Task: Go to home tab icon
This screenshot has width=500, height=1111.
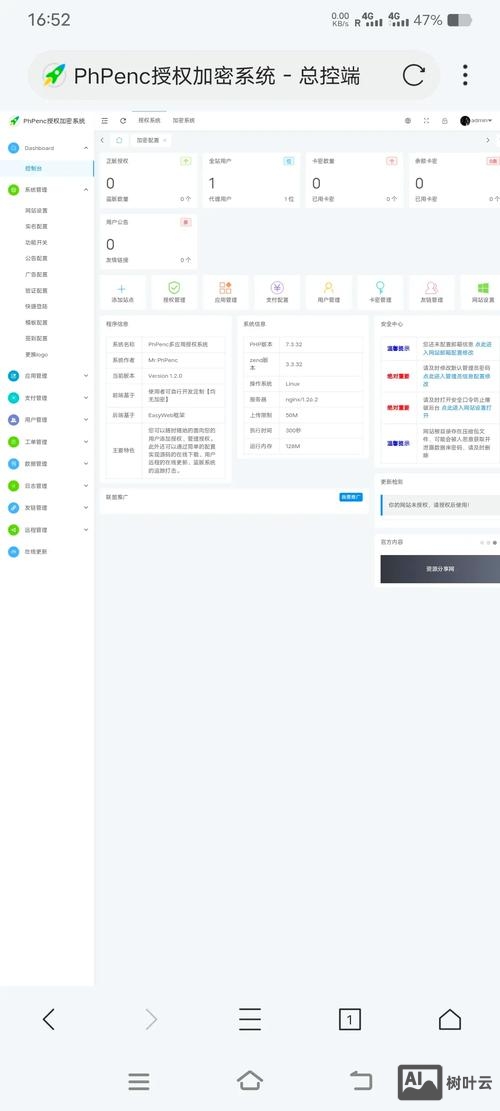Action: point(119,140)
